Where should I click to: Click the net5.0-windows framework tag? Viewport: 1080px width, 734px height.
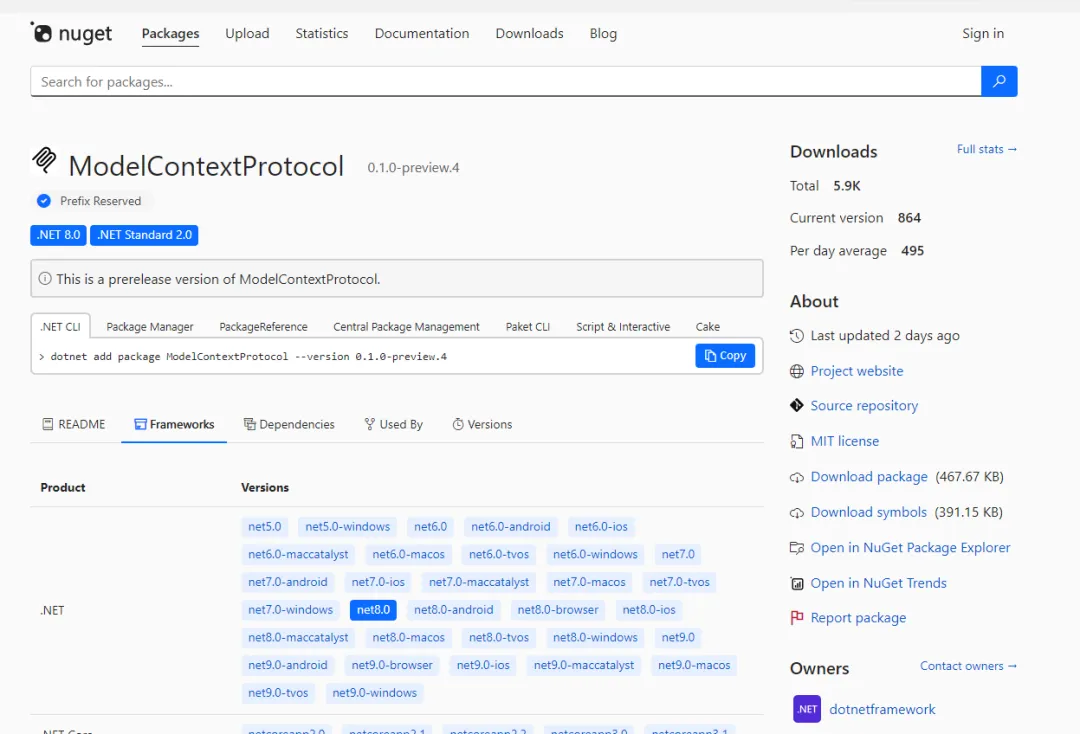tap(347, 527)
